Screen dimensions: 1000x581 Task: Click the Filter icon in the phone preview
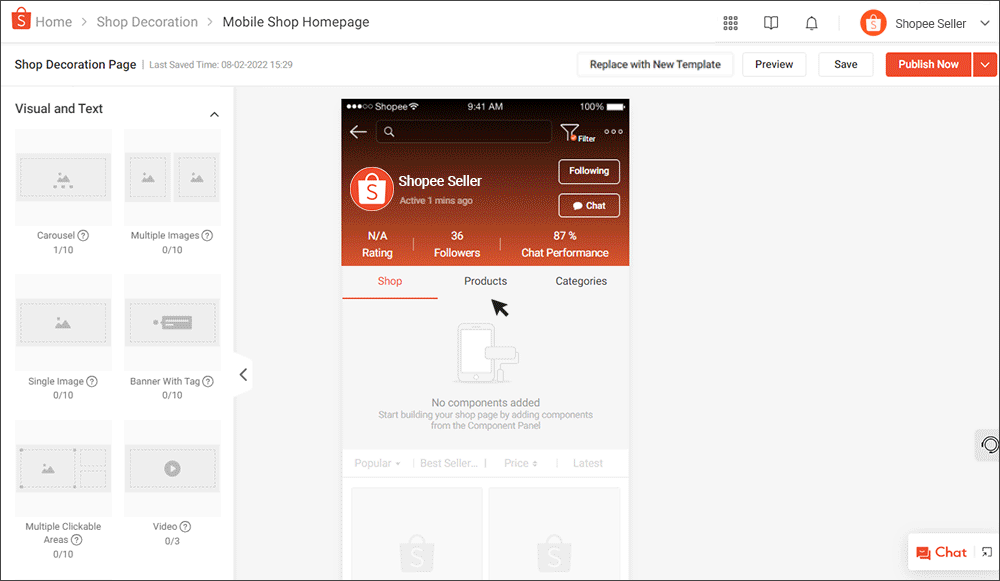click(570, 131)
